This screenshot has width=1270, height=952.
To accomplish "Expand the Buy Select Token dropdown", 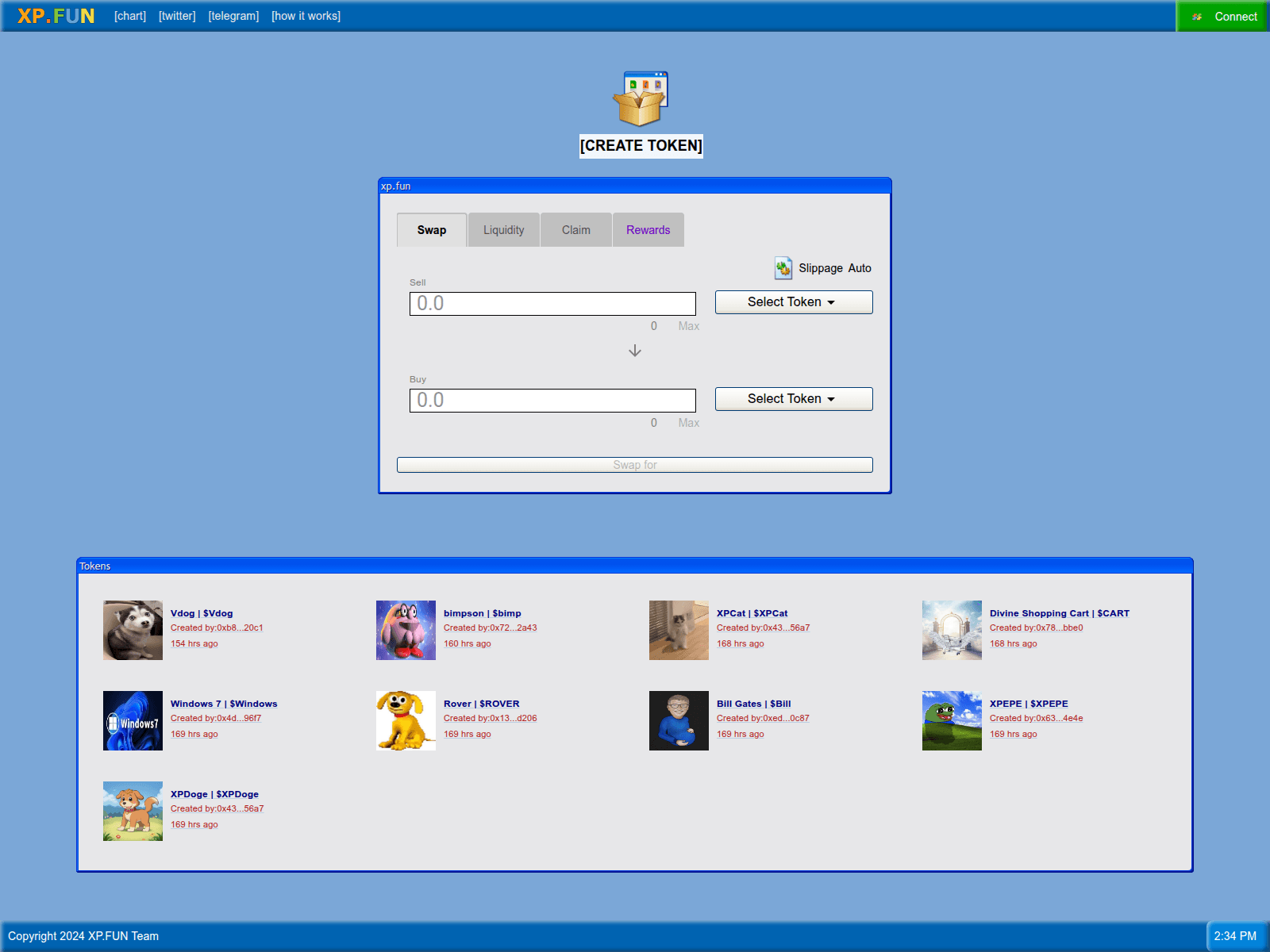I will (794, 399).
